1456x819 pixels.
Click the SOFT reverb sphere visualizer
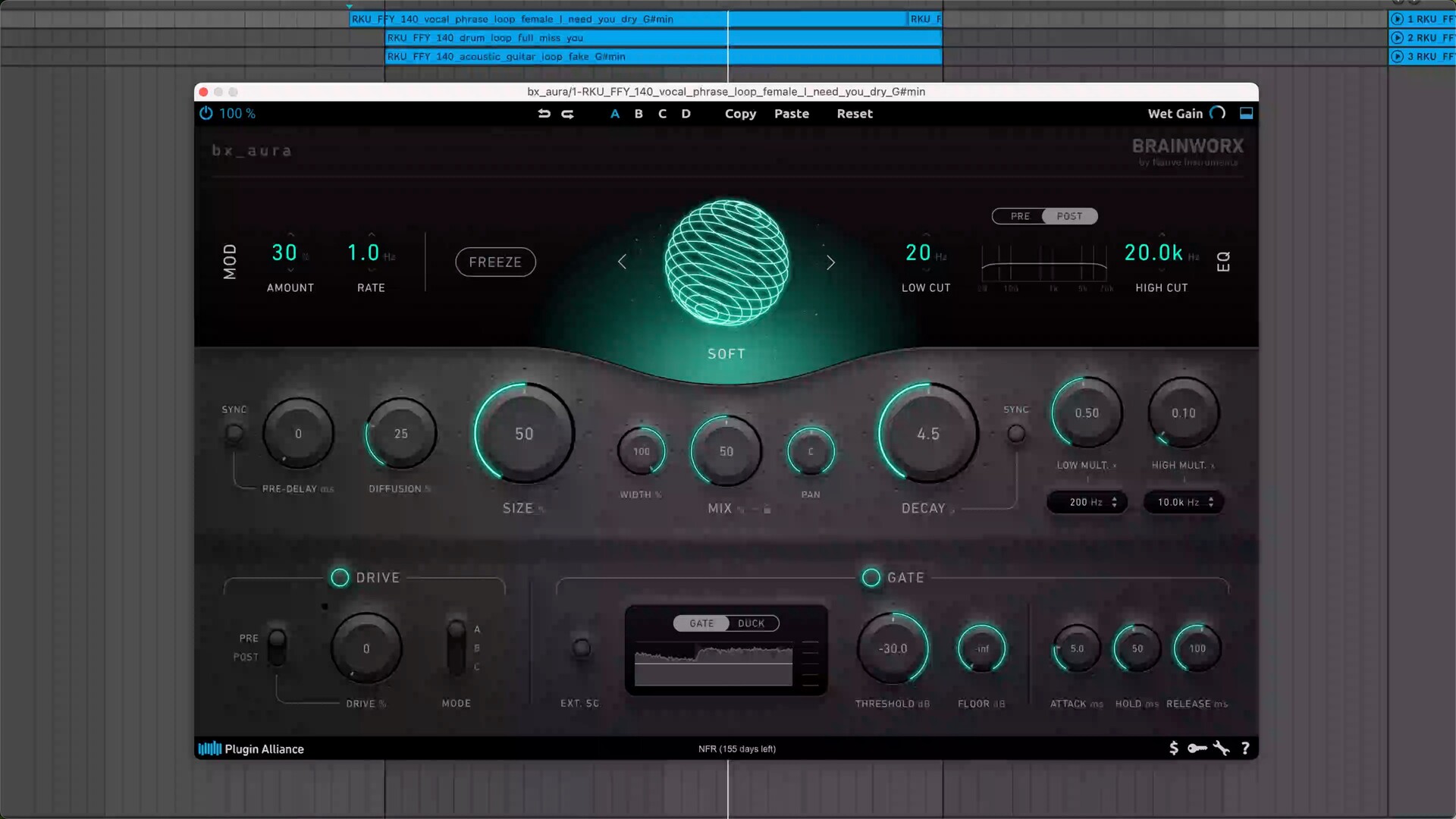tap(726, 262)
